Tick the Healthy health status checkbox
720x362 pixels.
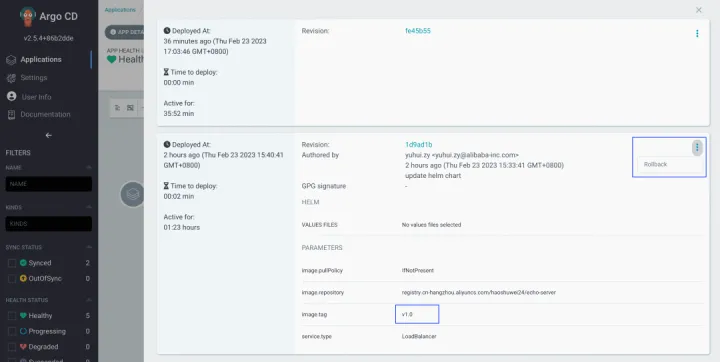tap(12, 316)
